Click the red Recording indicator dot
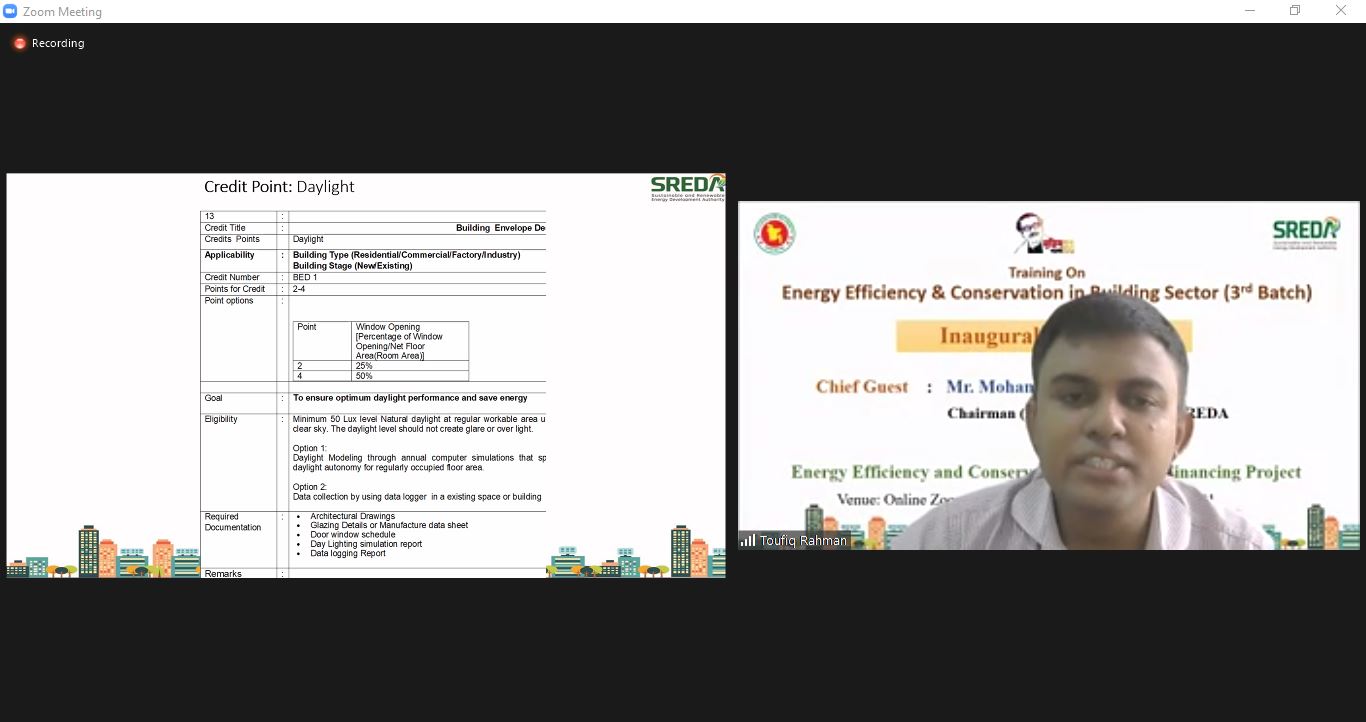1366x722 pixels. 19,43
